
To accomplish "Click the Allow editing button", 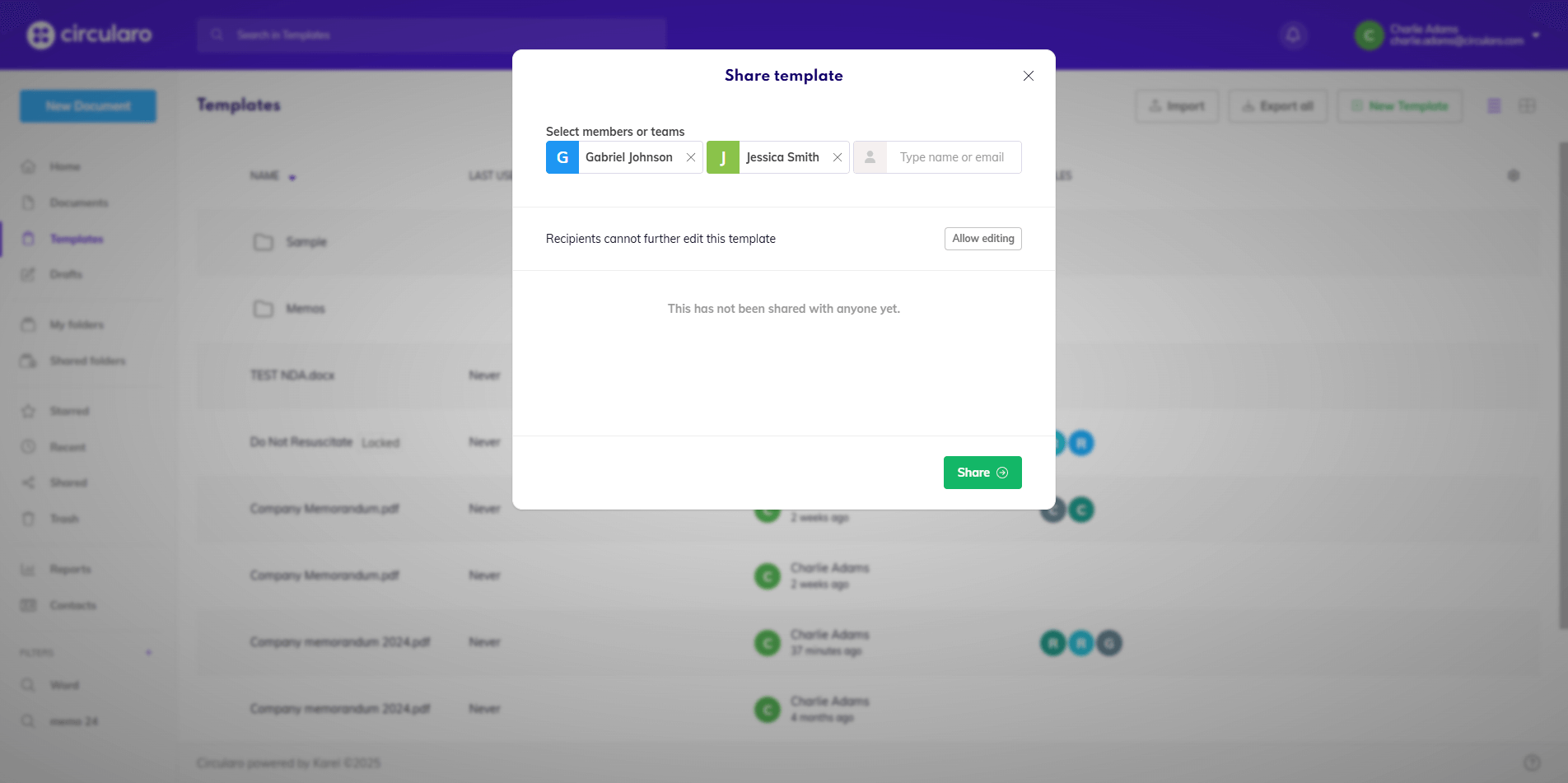I will pyautogui.click(x=982, y=239).
